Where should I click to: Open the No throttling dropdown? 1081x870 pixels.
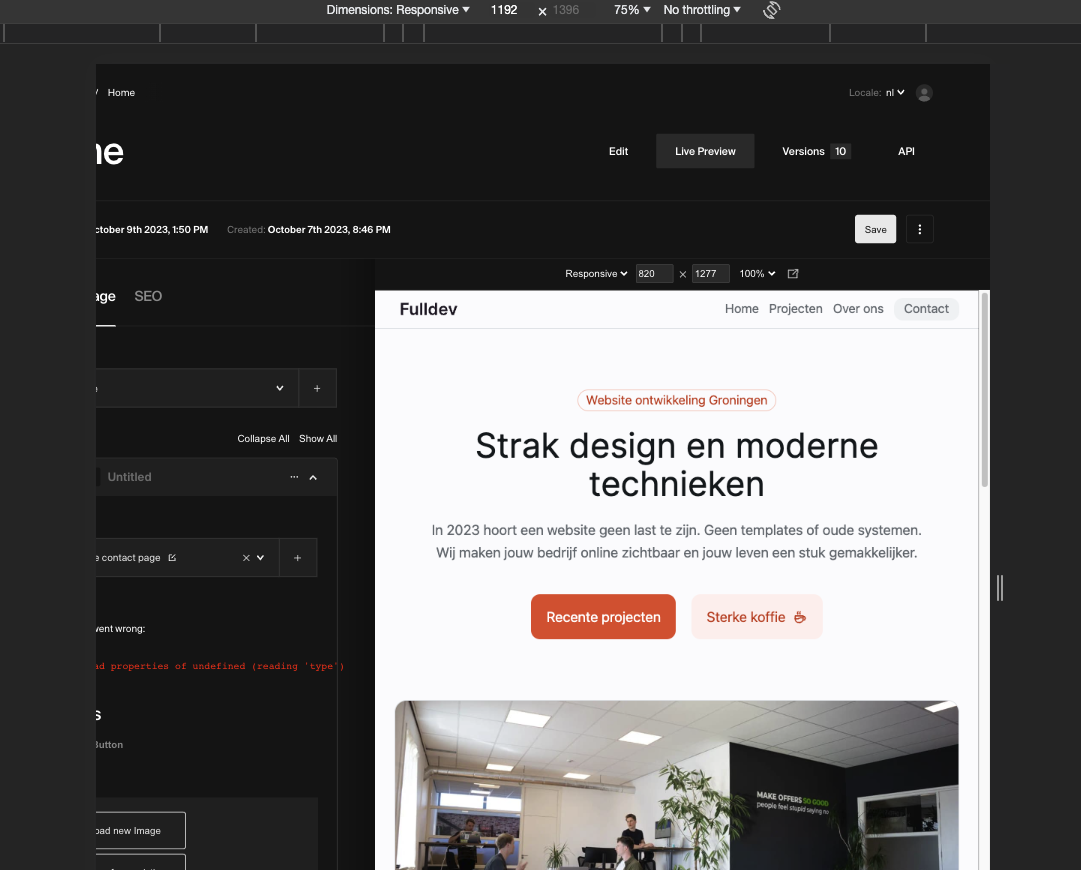tap(701, 10)
